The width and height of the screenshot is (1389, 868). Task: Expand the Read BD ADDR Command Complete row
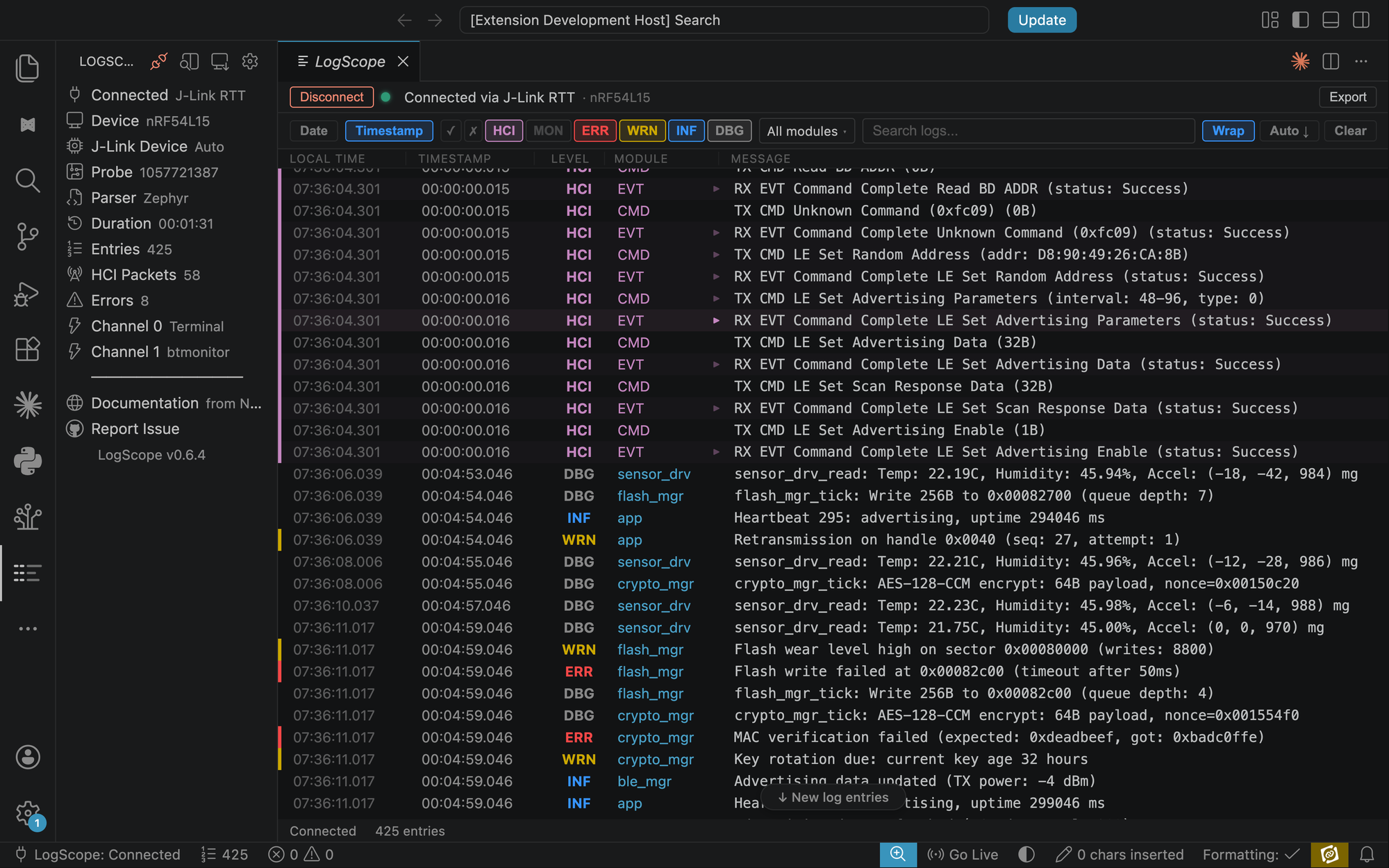coord(716,189)
